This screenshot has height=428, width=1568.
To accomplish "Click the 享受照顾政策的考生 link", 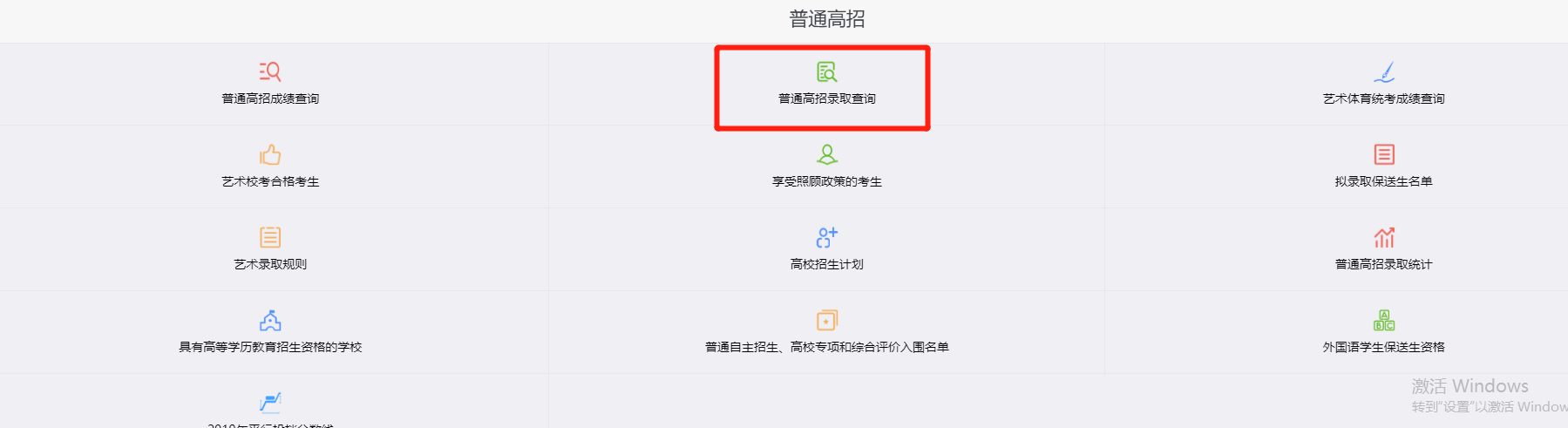I will coord(826,181).
